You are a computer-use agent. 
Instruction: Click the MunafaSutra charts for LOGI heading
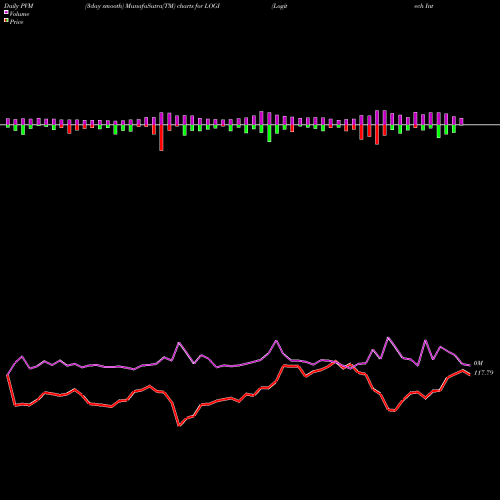tap(152, 6)
